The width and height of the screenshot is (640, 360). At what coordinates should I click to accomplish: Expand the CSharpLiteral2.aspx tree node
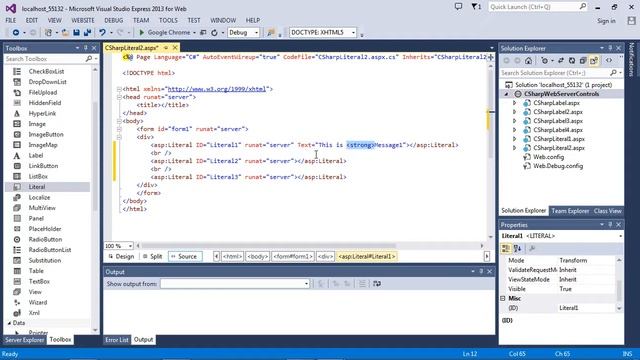[515, 148]
